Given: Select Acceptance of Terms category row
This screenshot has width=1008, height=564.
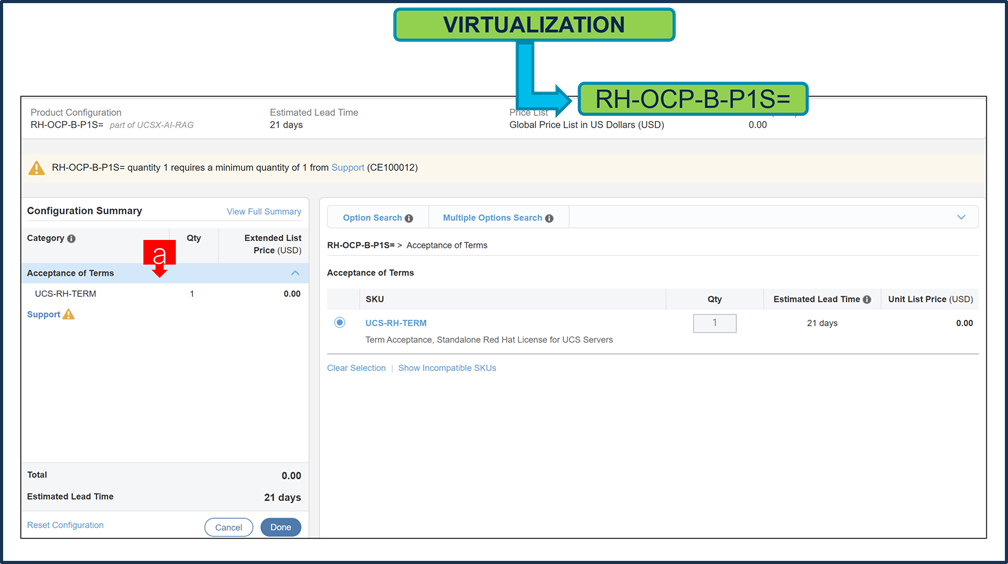Looking at the screenshot, I should click(x=165, y=273).
